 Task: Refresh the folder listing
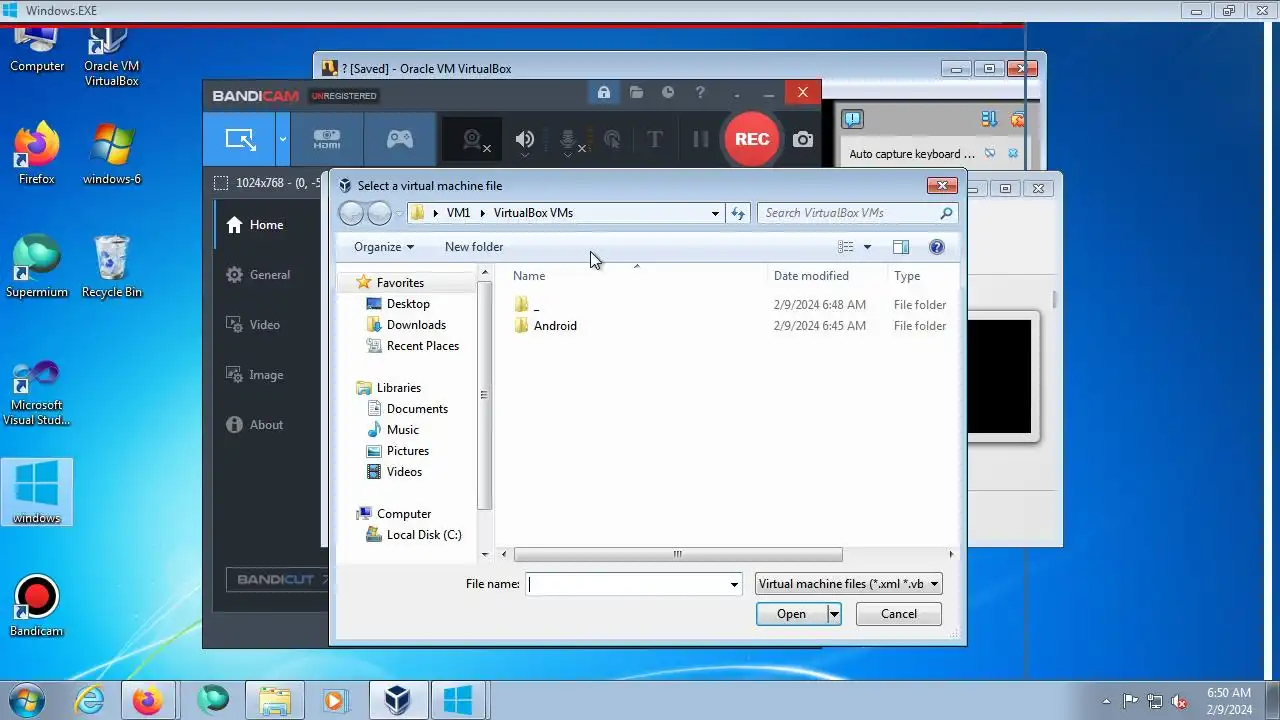[738, 213]
